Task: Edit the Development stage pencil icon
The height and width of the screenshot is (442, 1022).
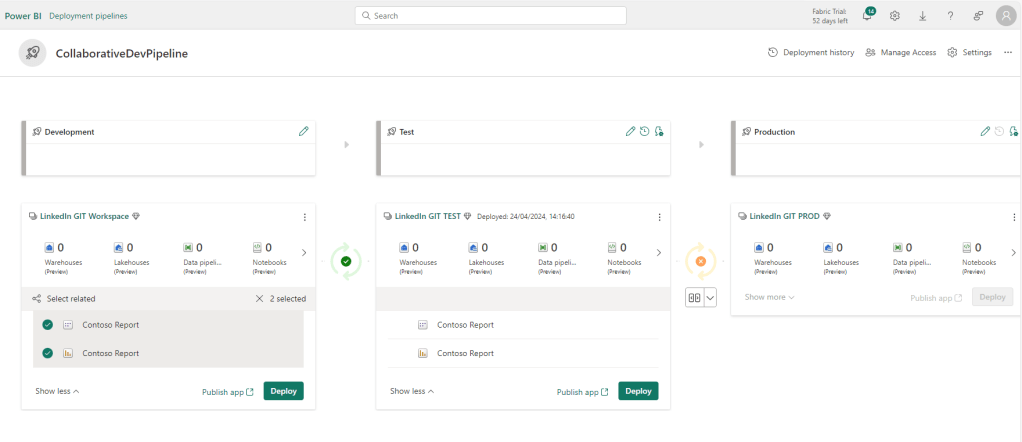Action: click(x=304, y=131)
